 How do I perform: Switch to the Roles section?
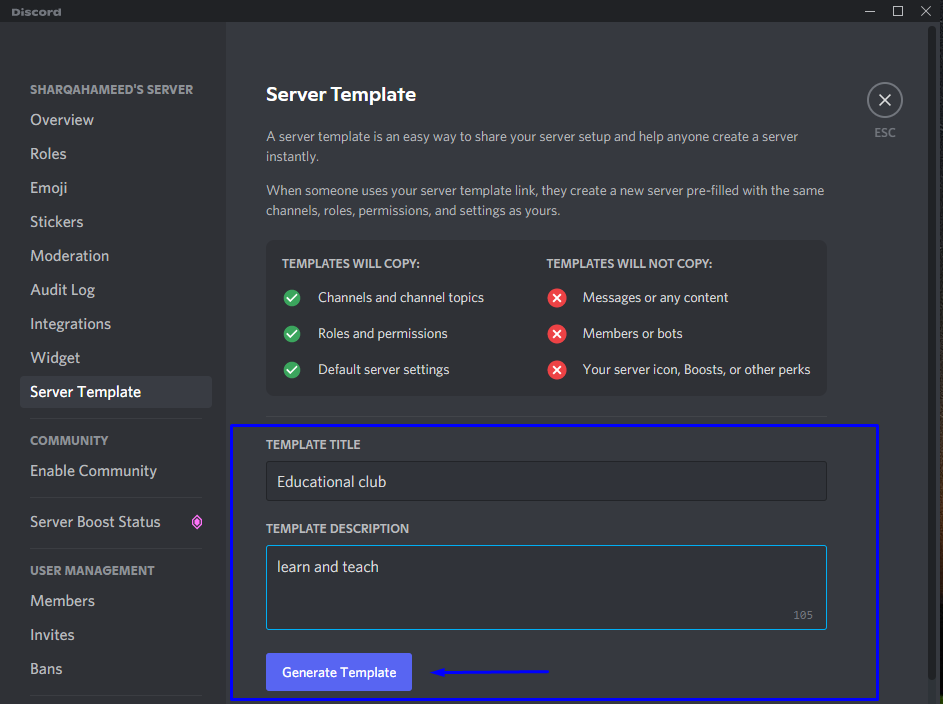tap(48, 153)
